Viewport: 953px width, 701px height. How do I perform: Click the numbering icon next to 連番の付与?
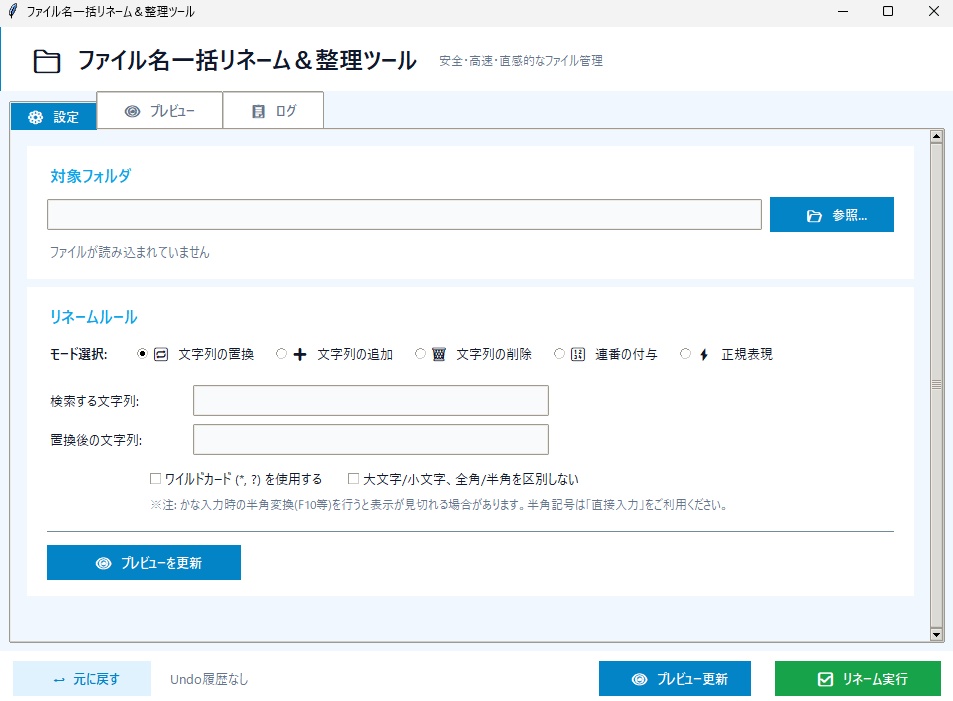[x=578, y=354]
